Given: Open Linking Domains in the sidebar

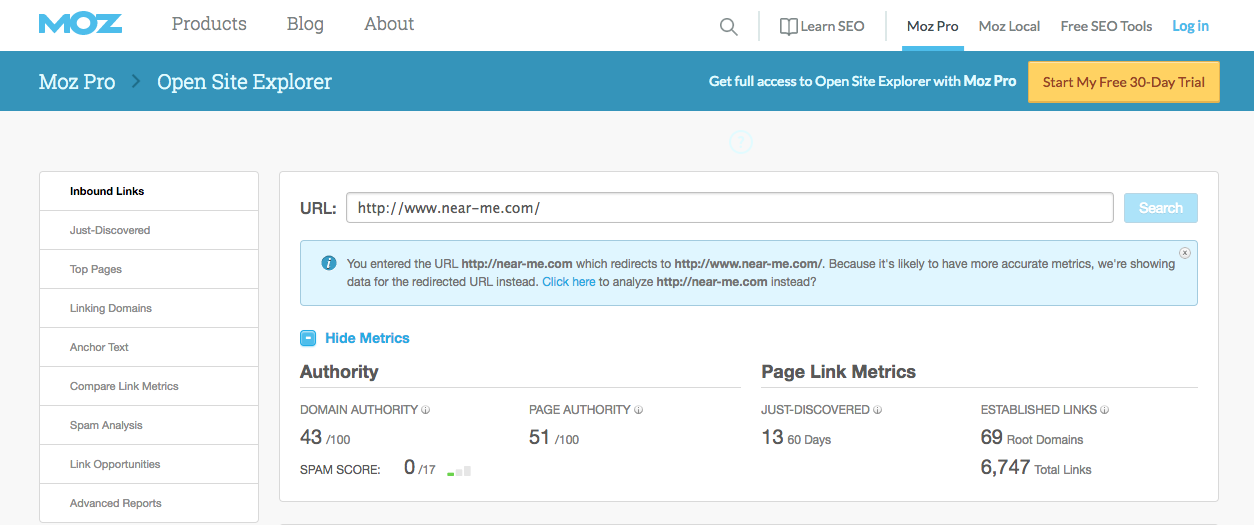Looking at the screenshot, I should [x=149, y=308].
